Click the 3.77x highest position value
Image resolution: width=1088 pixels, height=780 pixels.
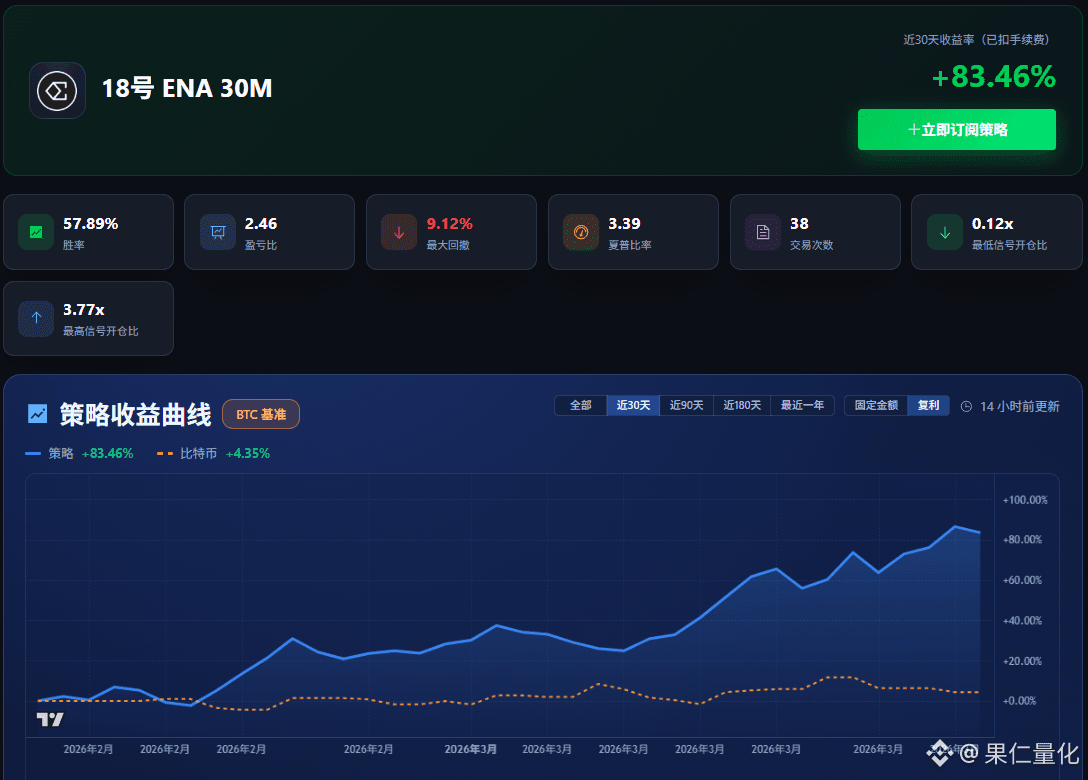(x=84, y=310)
